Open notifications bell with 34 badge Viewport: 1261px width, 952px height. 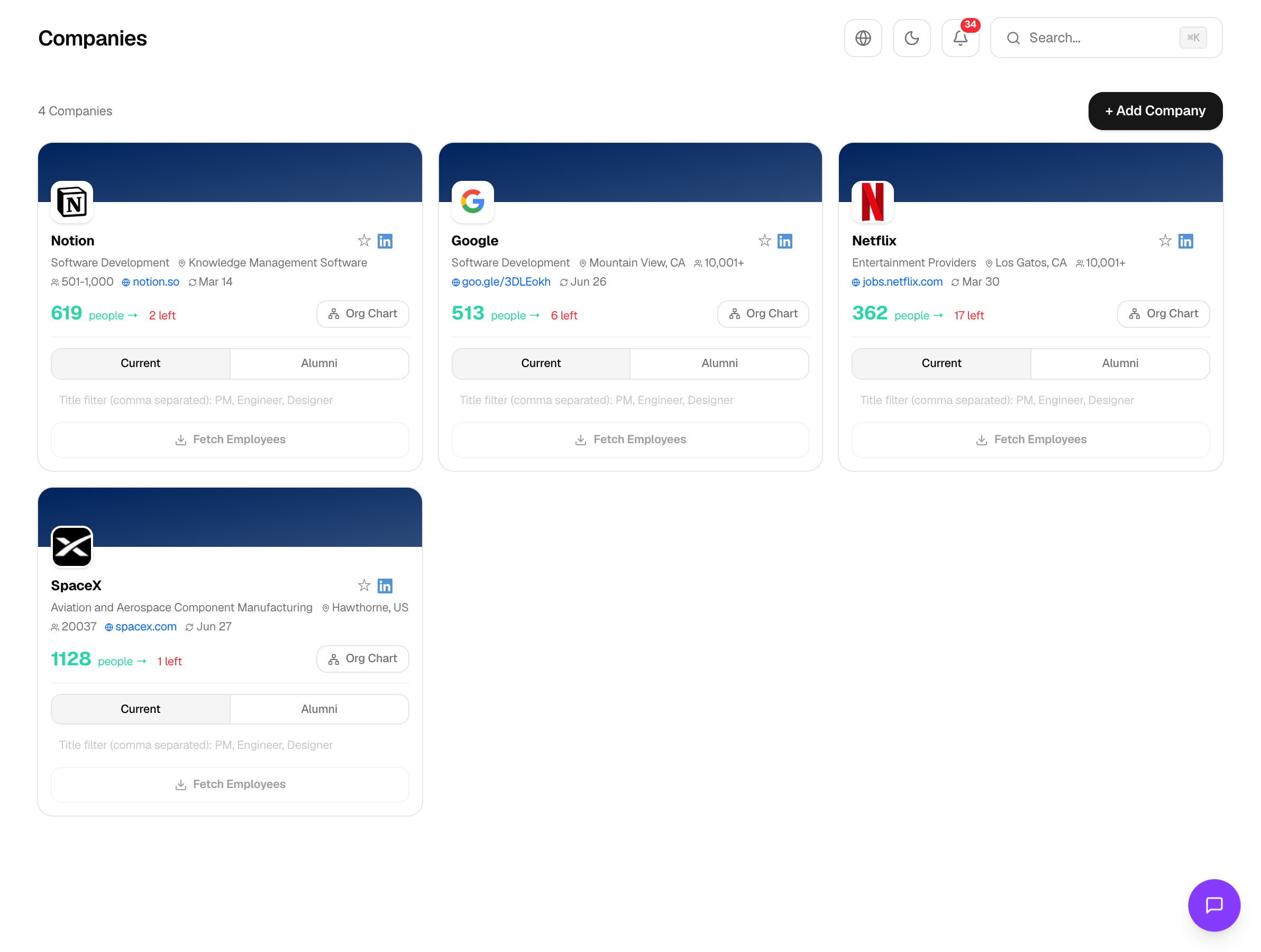coord(961,38)
